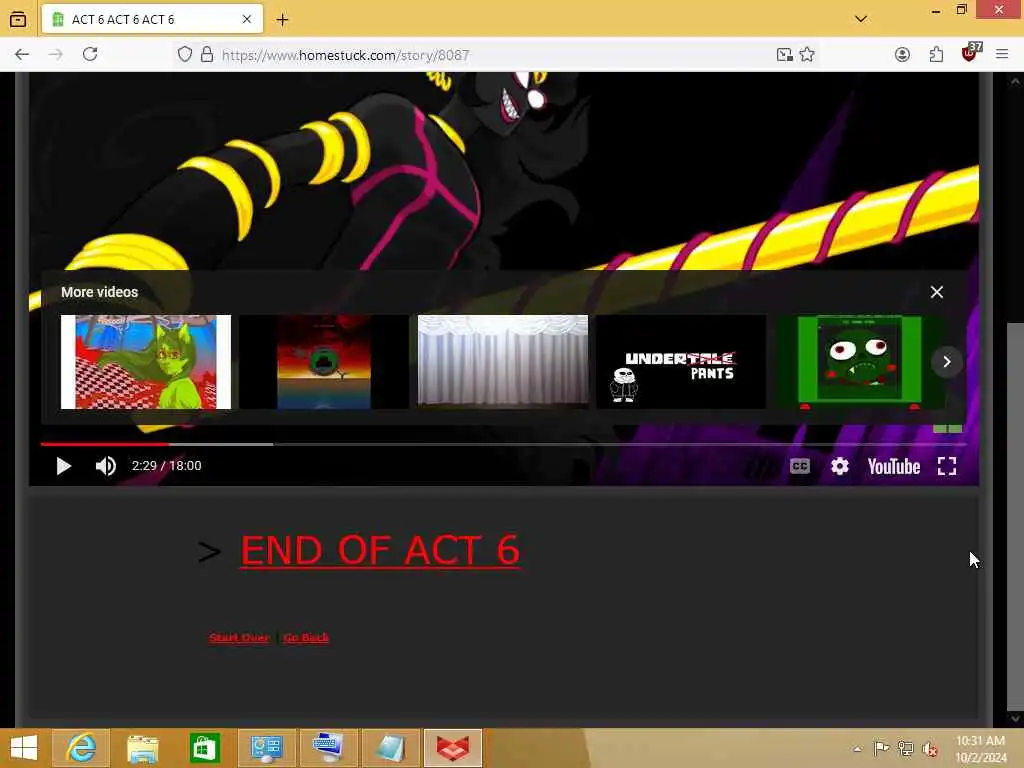The width and height of the screenshot is (1024, 768).
Task: Open tracking protection shield icon
Action: click(185, 55)
